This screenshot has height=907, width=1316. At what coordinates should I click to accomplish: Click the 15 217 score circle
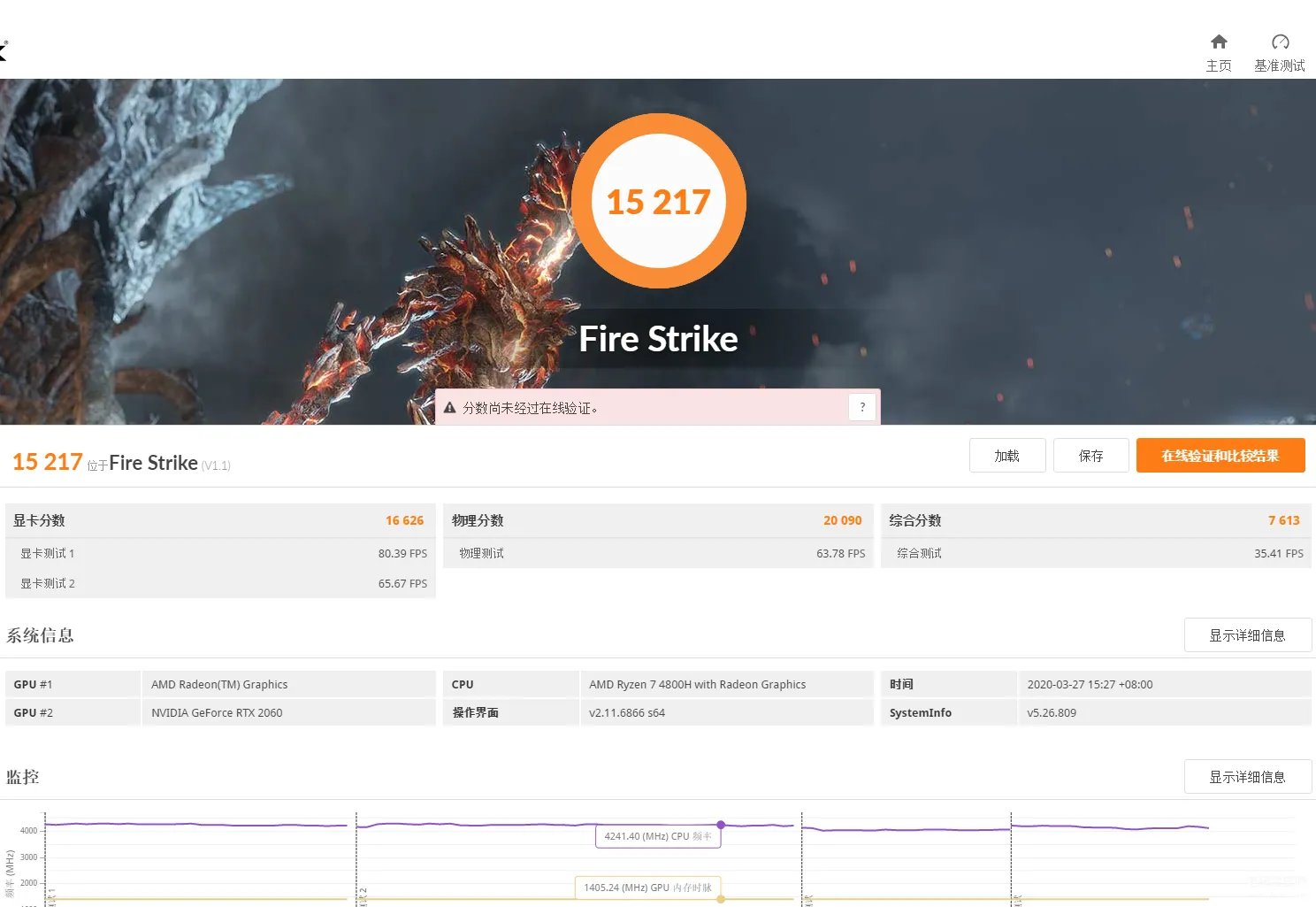(x=659, y=201)
